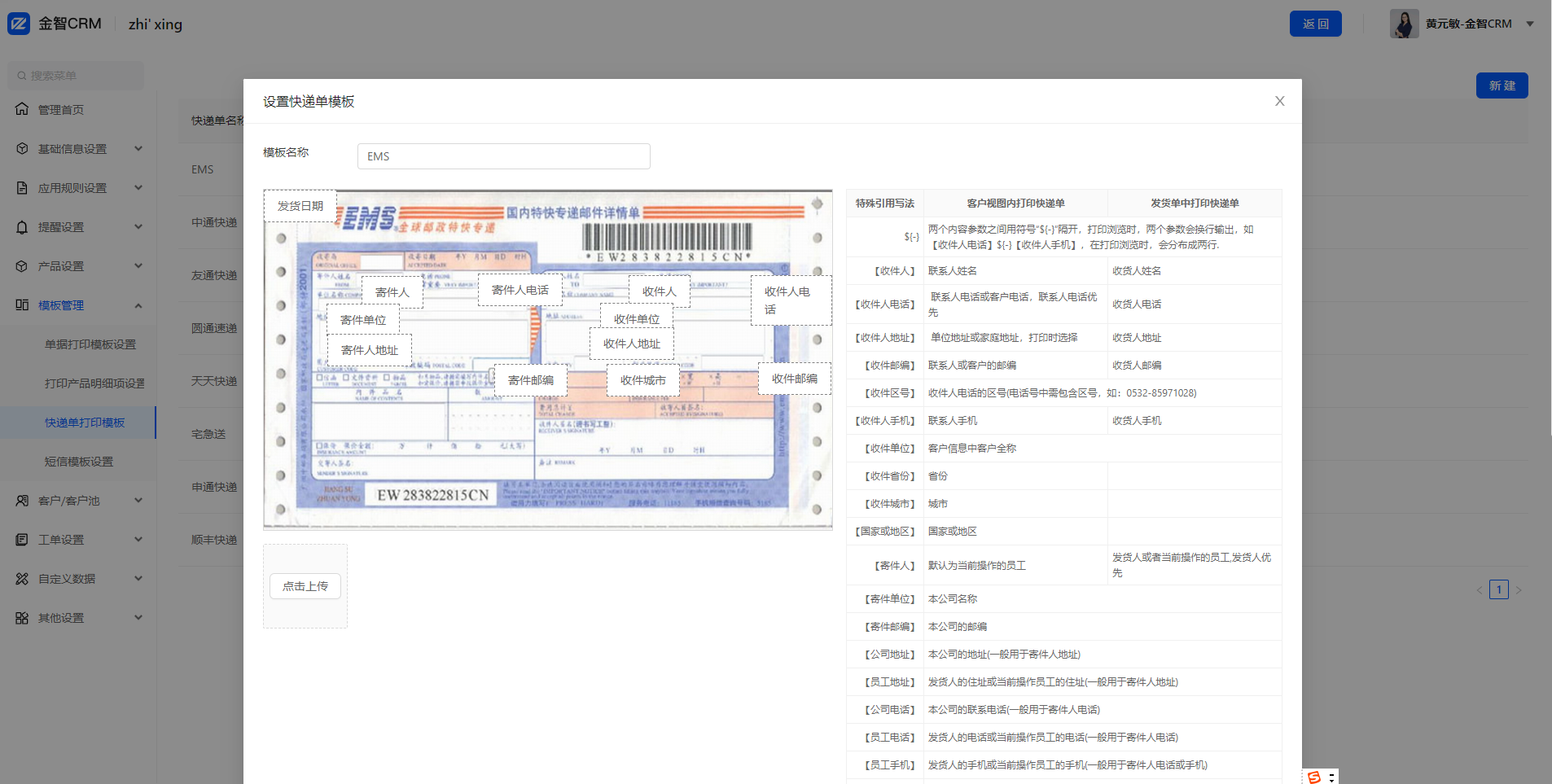Image resolution: width=1552 pixels, height=784 pixels.
Task: Select the 寄件人电话 field box on template
Action: [520, 290]
